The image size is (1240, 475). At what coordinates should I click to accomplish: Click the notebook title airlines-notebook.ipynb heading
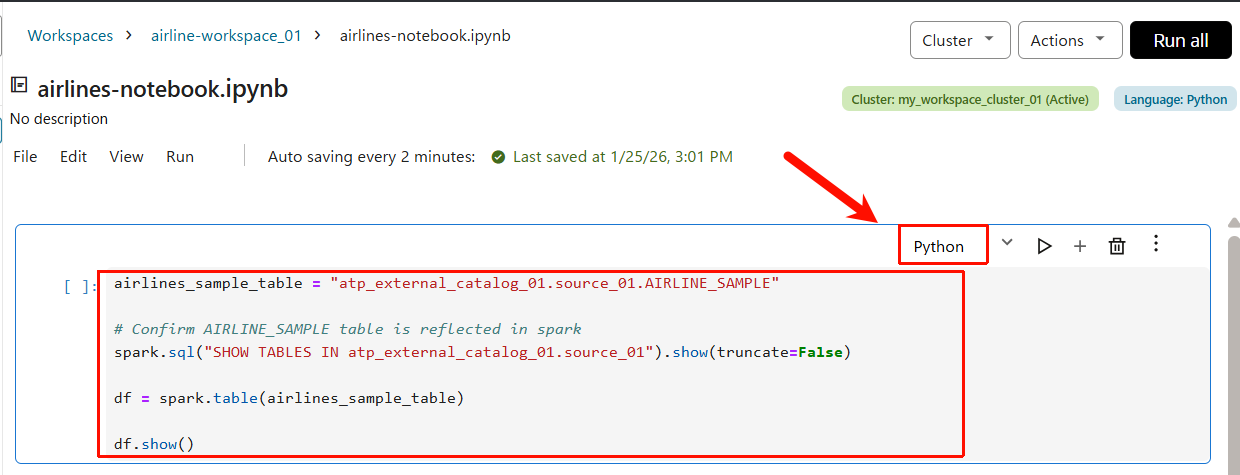pyautogui.click(x=163, y=88)
